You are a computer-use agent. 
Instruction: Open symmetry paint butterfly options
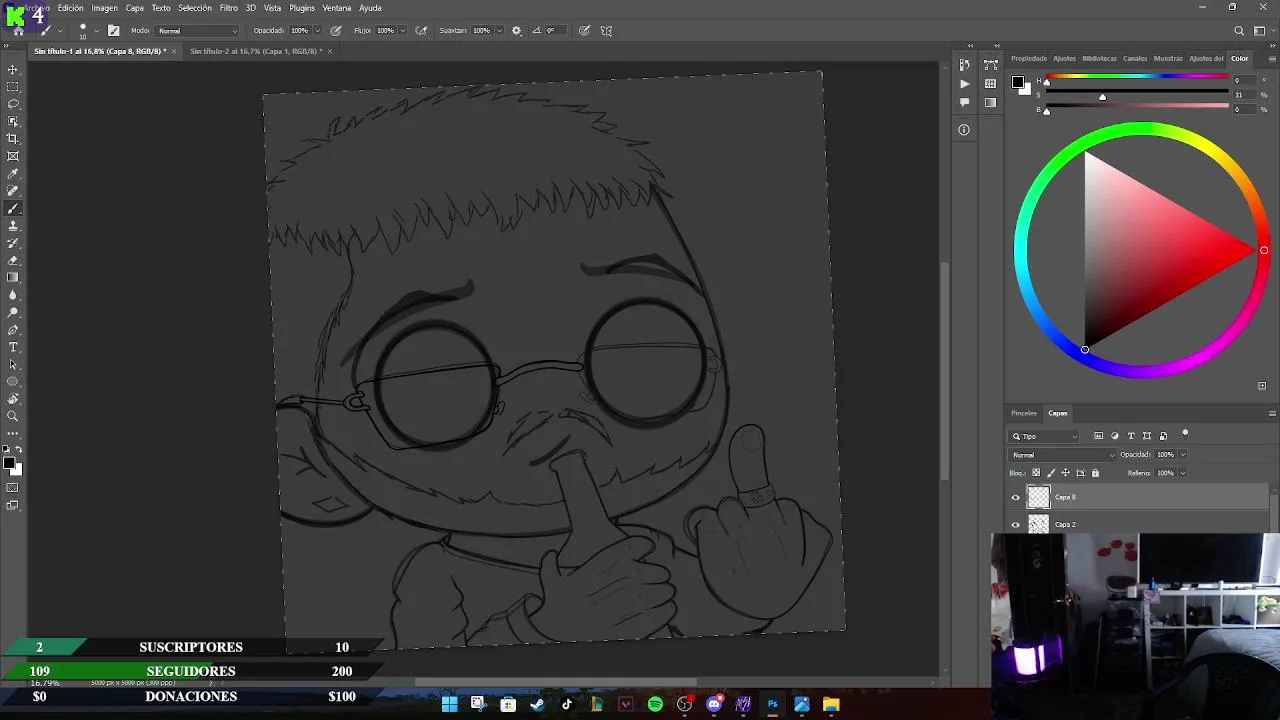pyautogui.click(x=606, y=31)
